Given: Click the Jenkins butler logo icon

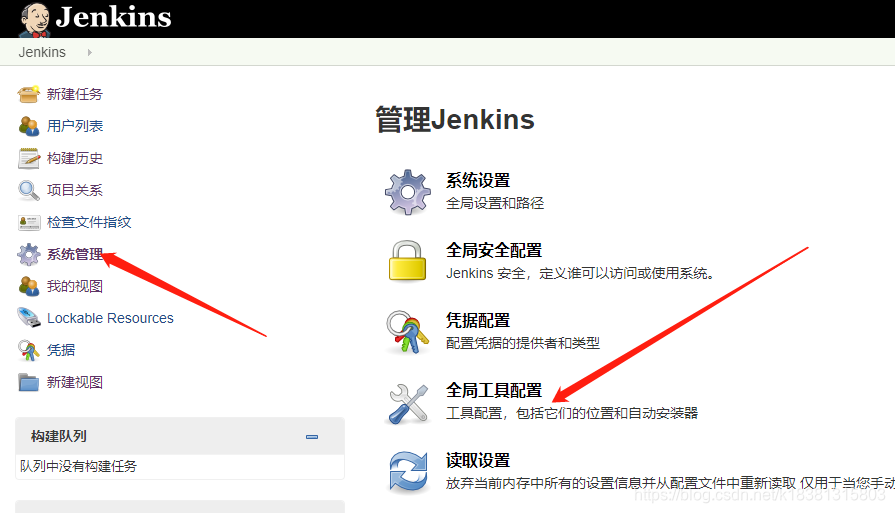Looking at the screenshot, I should pyautogui.click(x=35, y=19).
